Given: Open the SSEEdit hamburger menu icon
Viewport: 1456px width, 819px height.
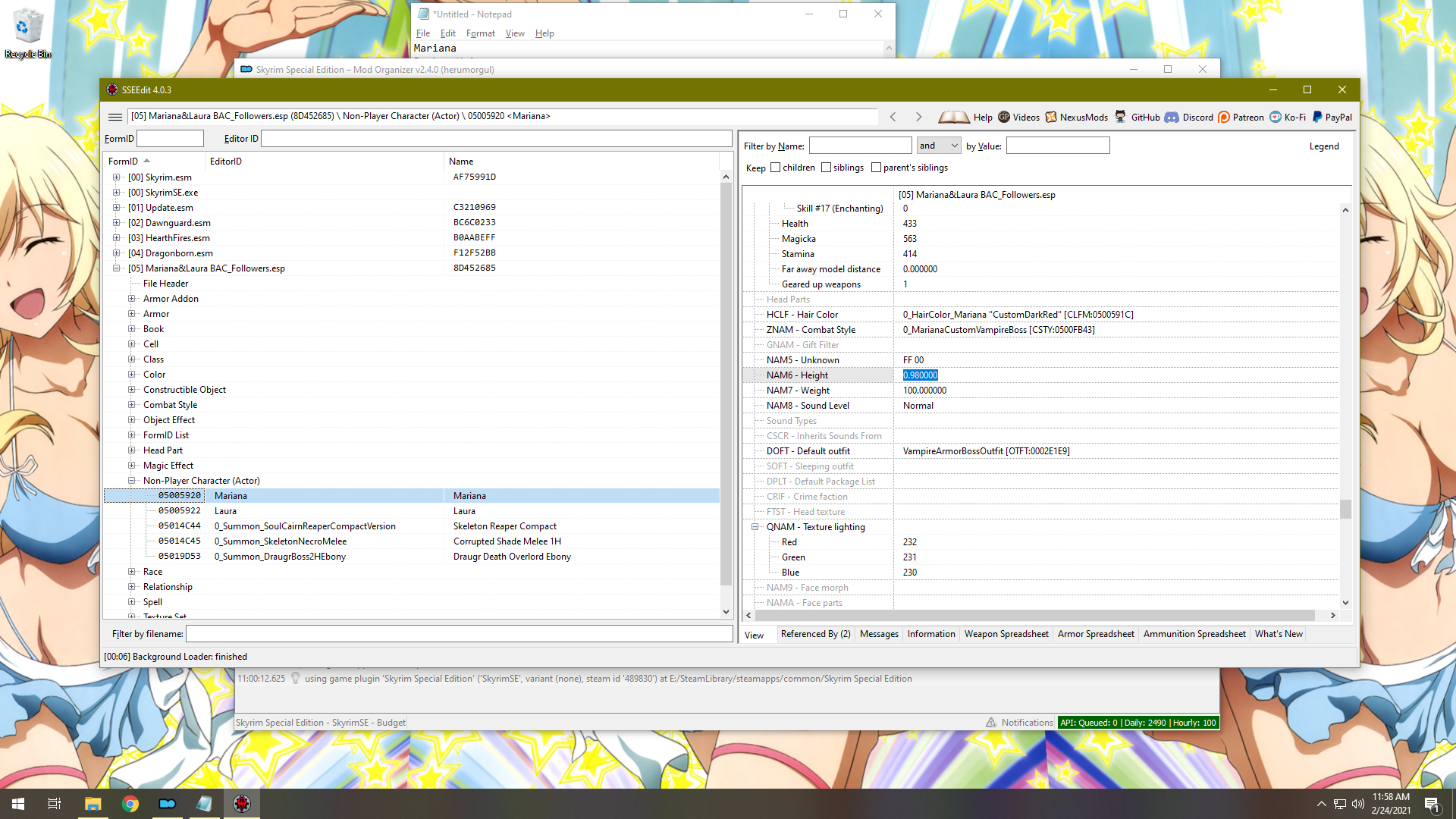Looking at the screenshot, I should (115, 117).
